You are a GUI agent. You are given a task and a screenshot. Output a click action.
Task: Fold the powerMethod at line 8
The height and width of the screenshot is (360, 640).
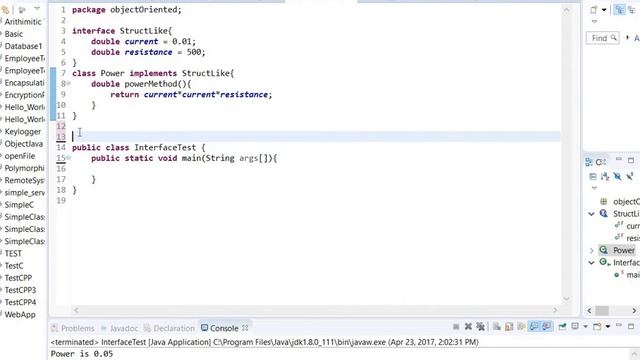pos(69,83)
